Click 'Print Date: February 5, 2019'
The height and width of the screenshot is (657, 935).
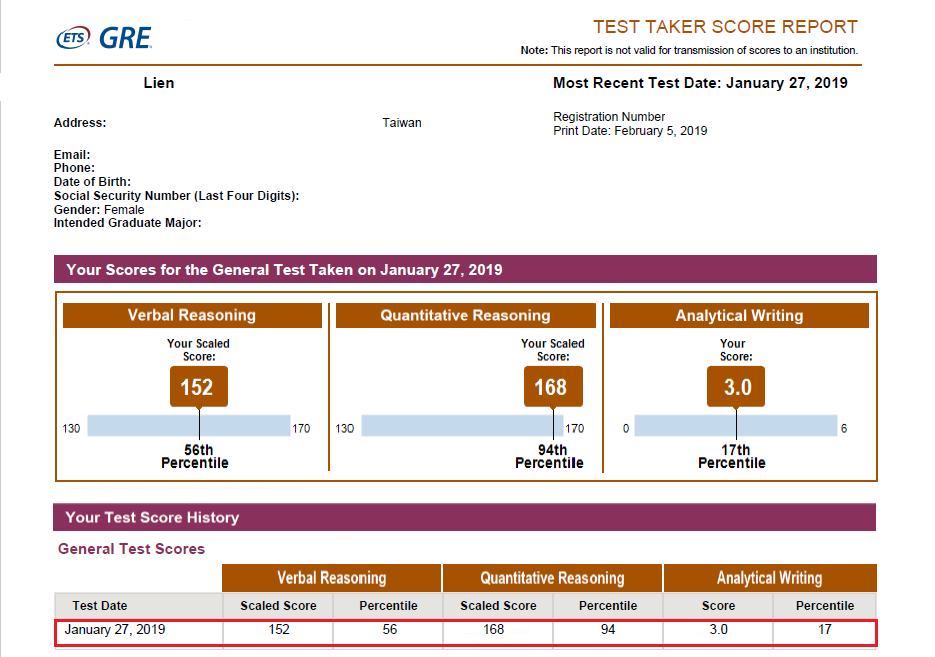(630, 131)
